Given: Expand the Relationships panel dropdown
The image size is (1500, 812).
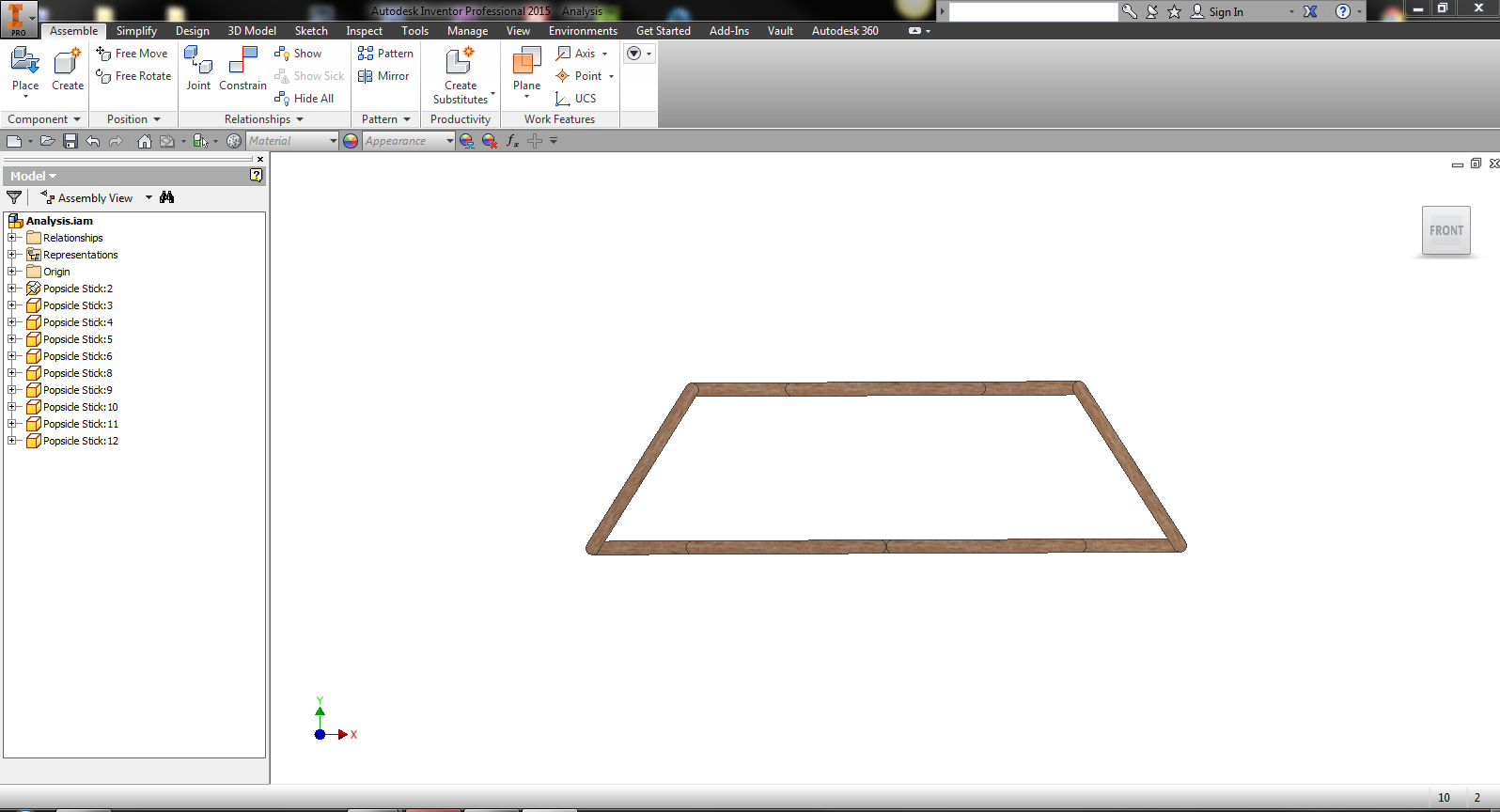Looking at the screenshot, I should 300,119.
